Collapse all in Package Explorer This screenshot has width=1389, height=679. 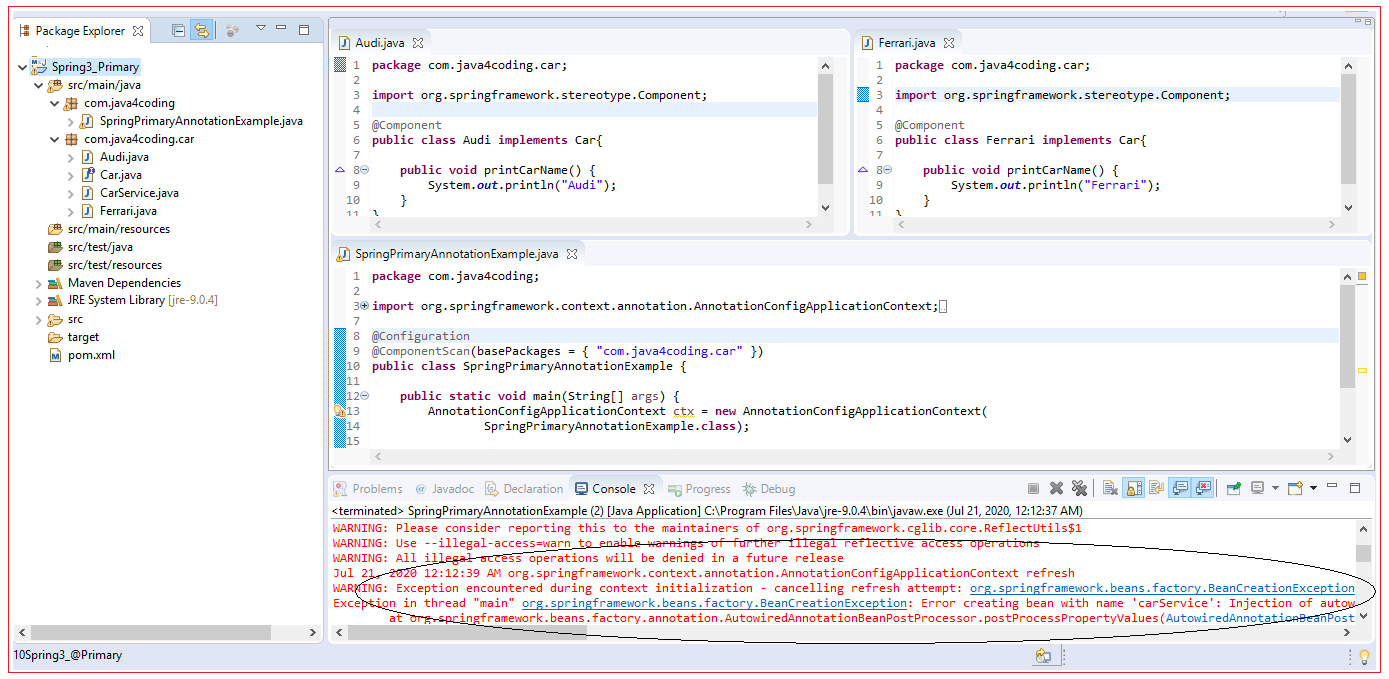point(178,31)
